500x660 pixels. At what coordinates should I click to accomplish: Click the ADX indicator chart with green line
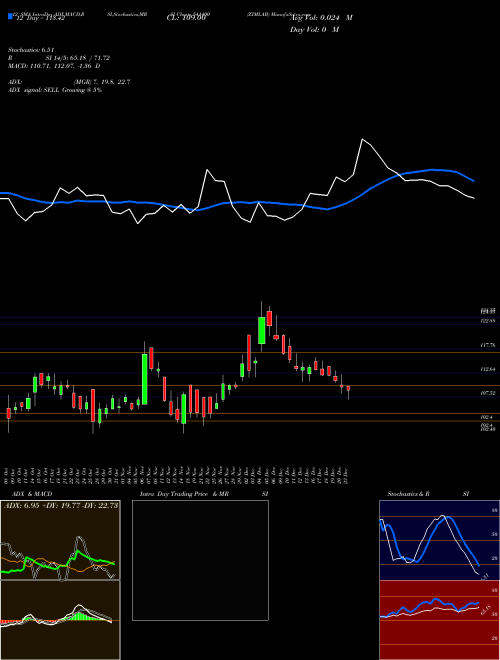coord(60,540)
